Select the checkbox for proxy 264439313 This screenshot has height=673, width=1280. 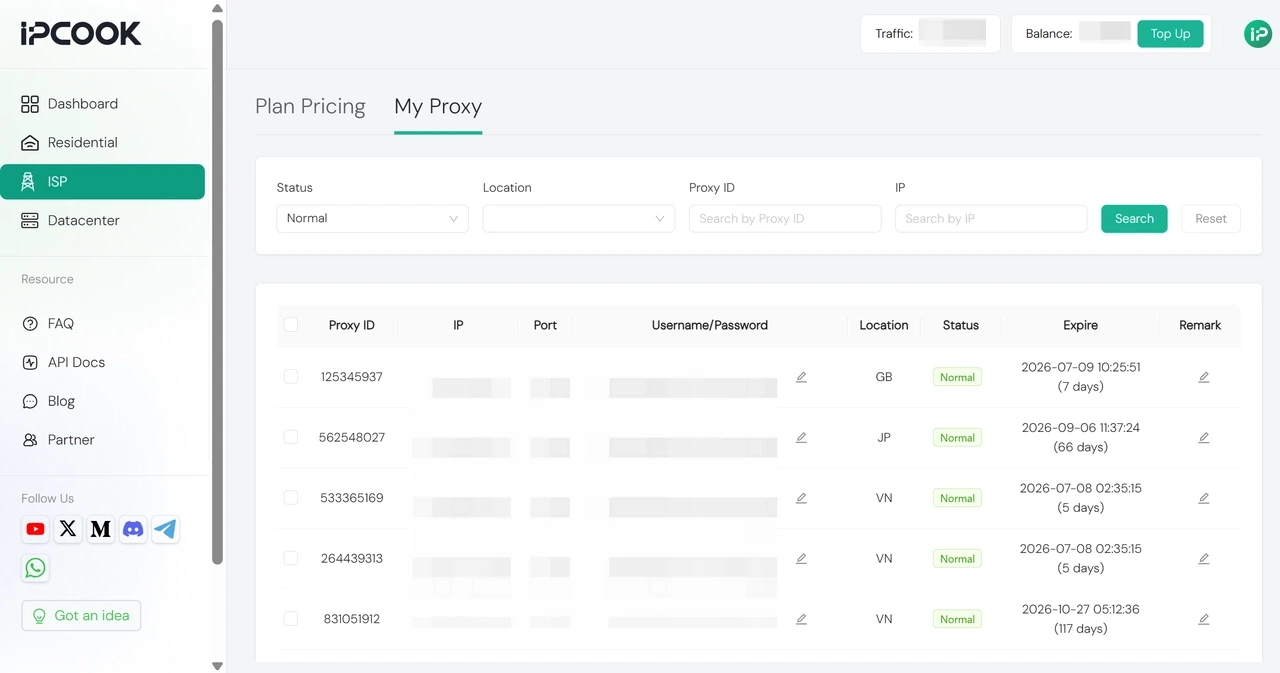pyautogui.click(x=291, y=558)
